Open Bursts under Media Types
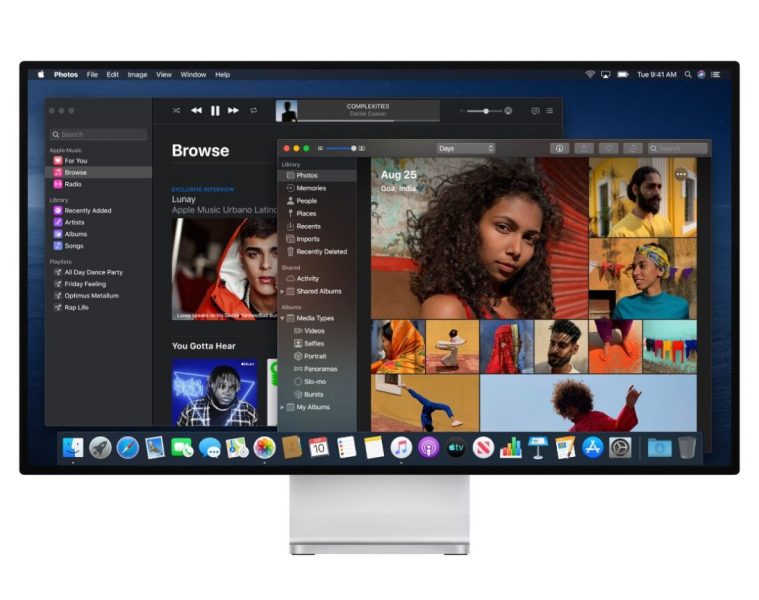Image resolution: width=759 pixels, height=600 pixels. pos(318,395)
